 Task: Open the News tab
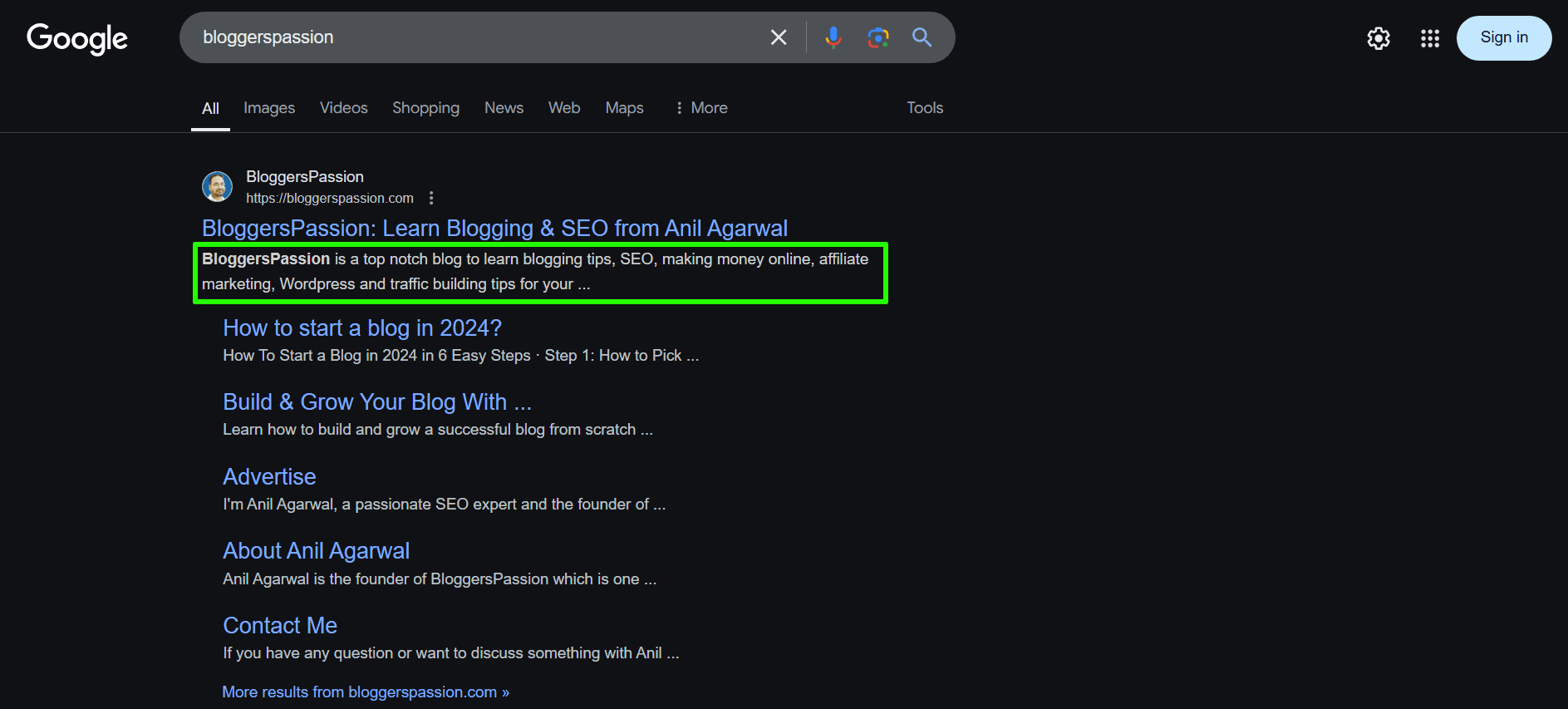pyautogui.click(x=504, y=108)
